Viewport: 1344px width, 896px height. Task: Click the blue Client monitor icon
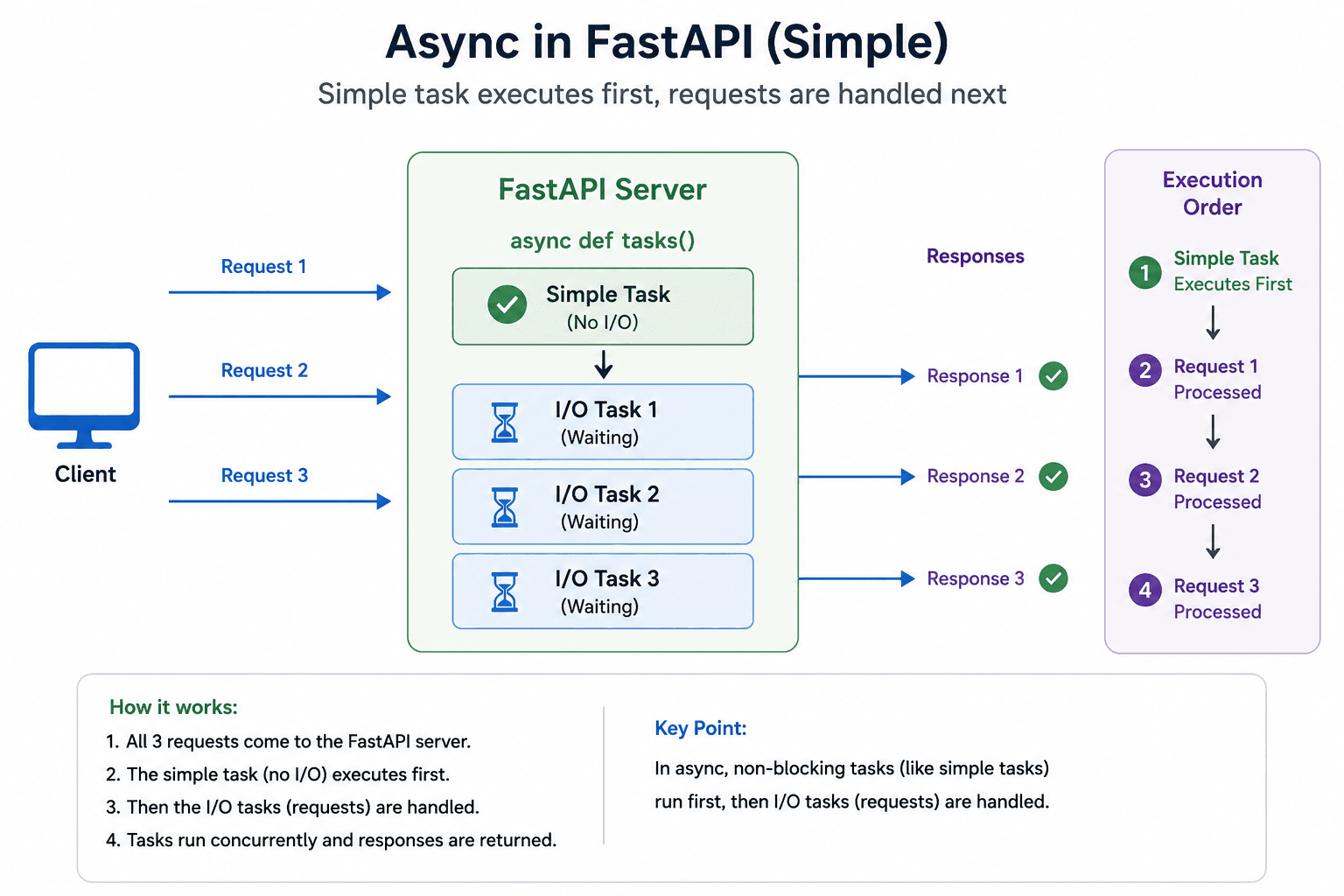pos(84,395)
